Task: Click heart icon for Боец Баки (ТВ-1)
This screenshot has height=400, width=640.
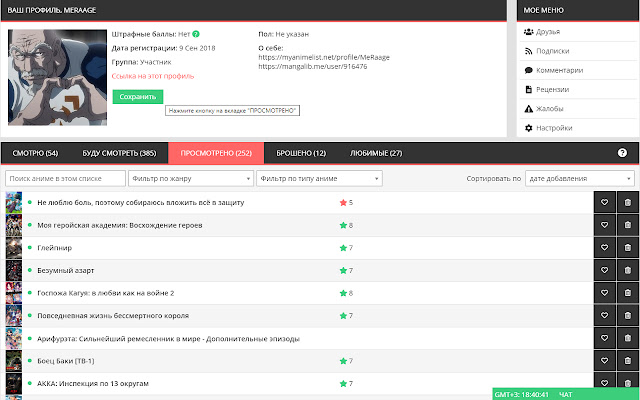Action: [x=604, y=361]
